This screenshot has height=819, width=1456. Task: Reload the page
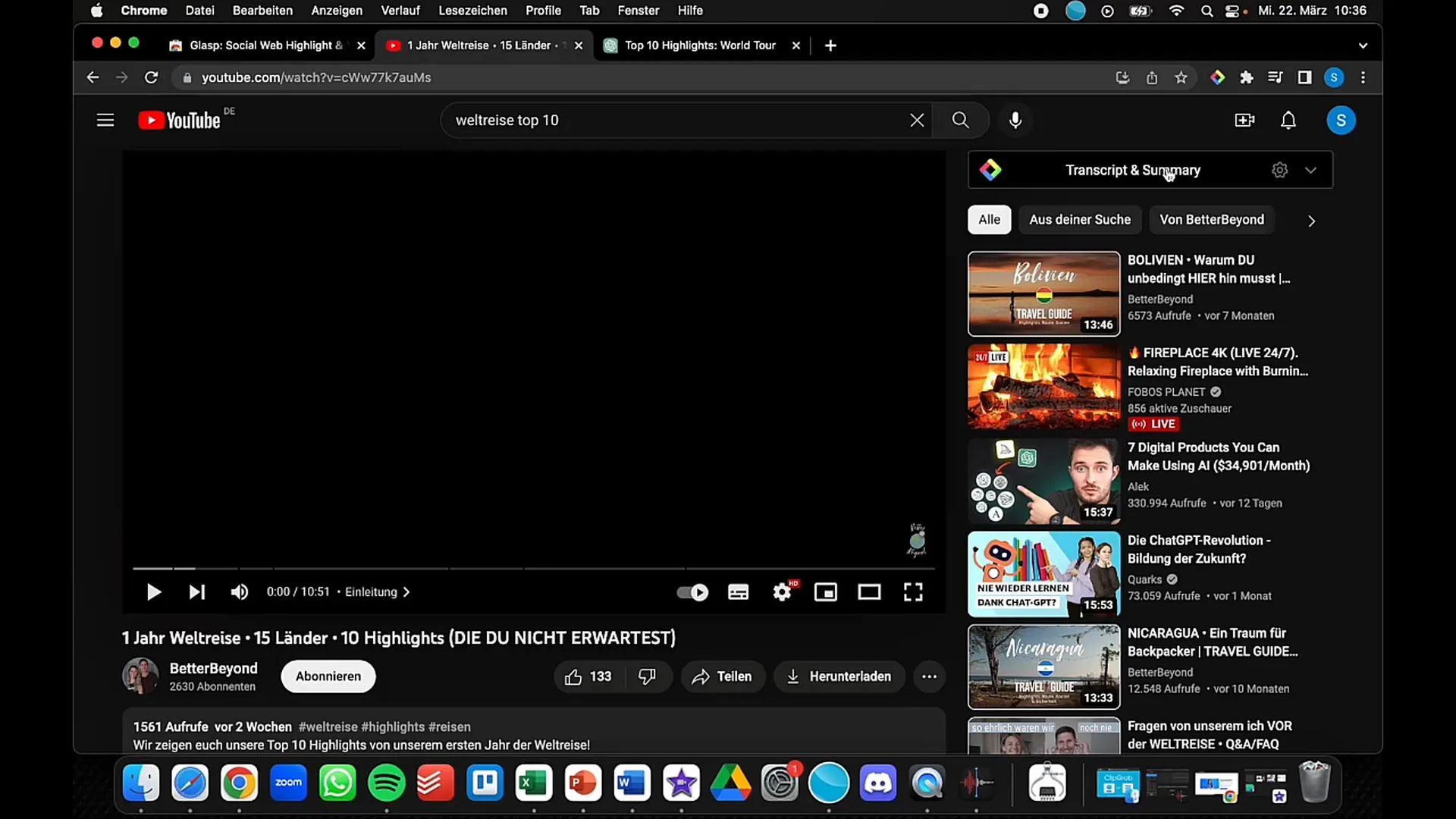click(152, 77)
